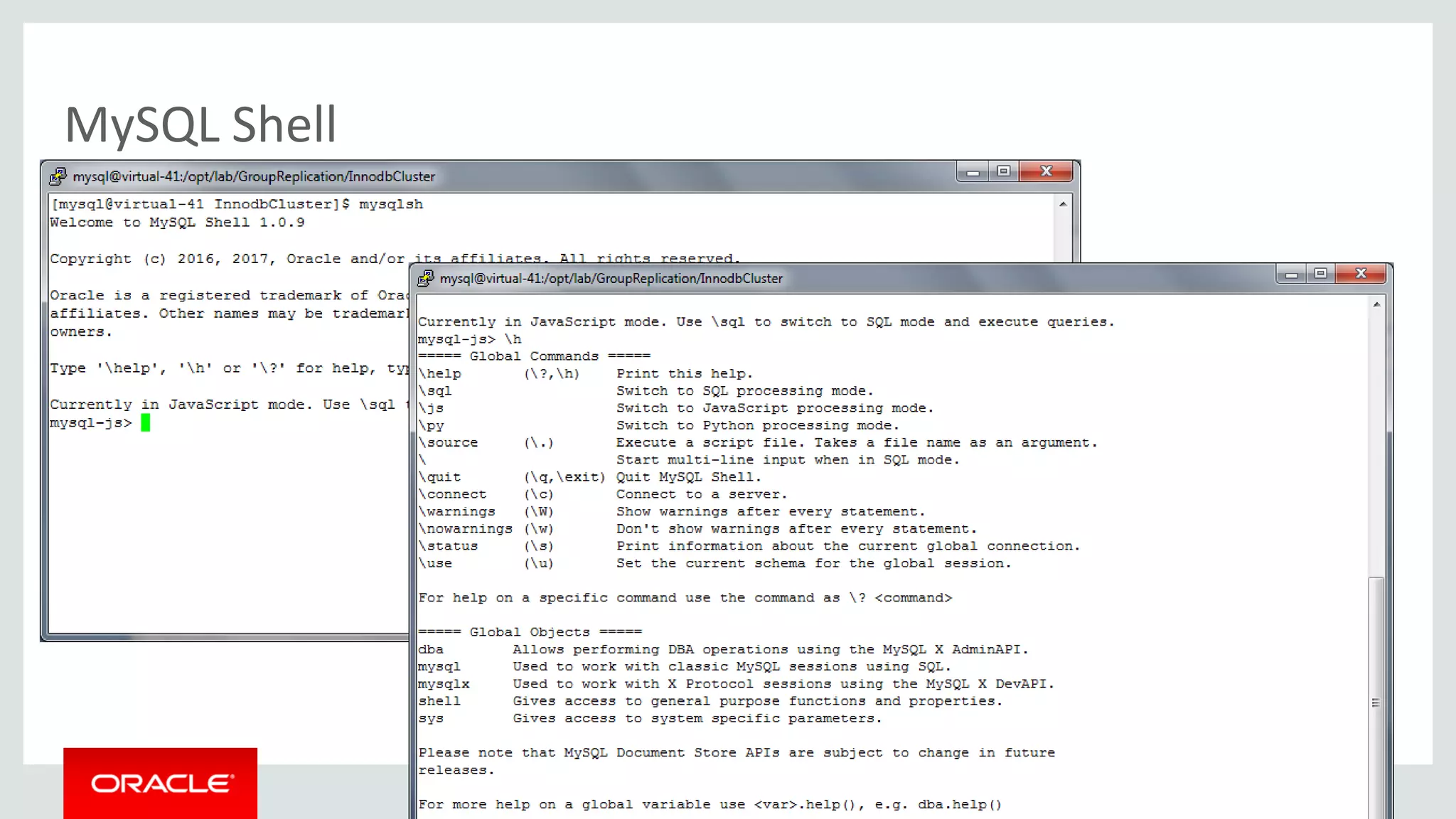1456x819 pixels.
Task: Click the \py command row
Action: [x=658, y=425]
